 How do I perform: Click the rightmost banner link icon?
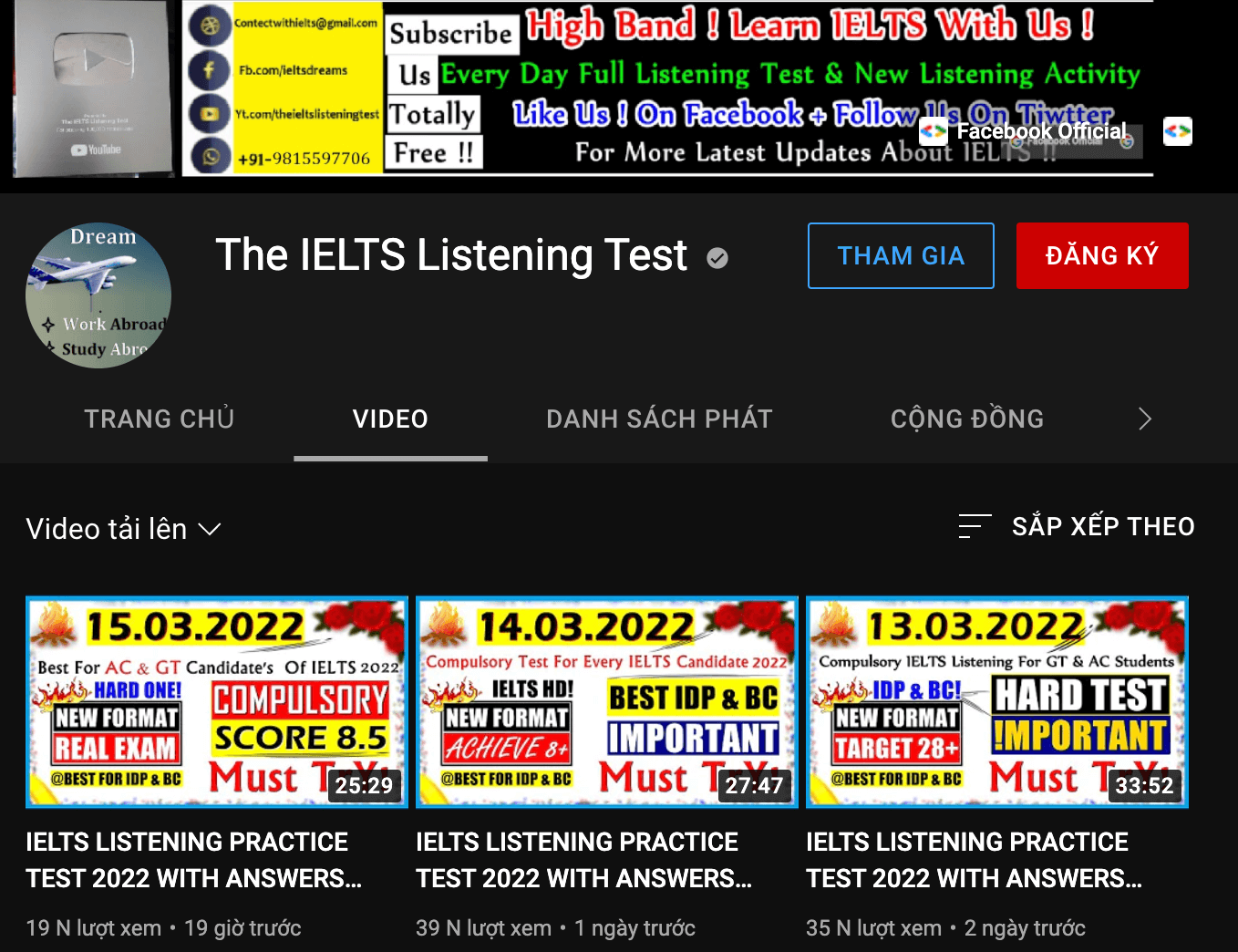[x=1177, y=132]
